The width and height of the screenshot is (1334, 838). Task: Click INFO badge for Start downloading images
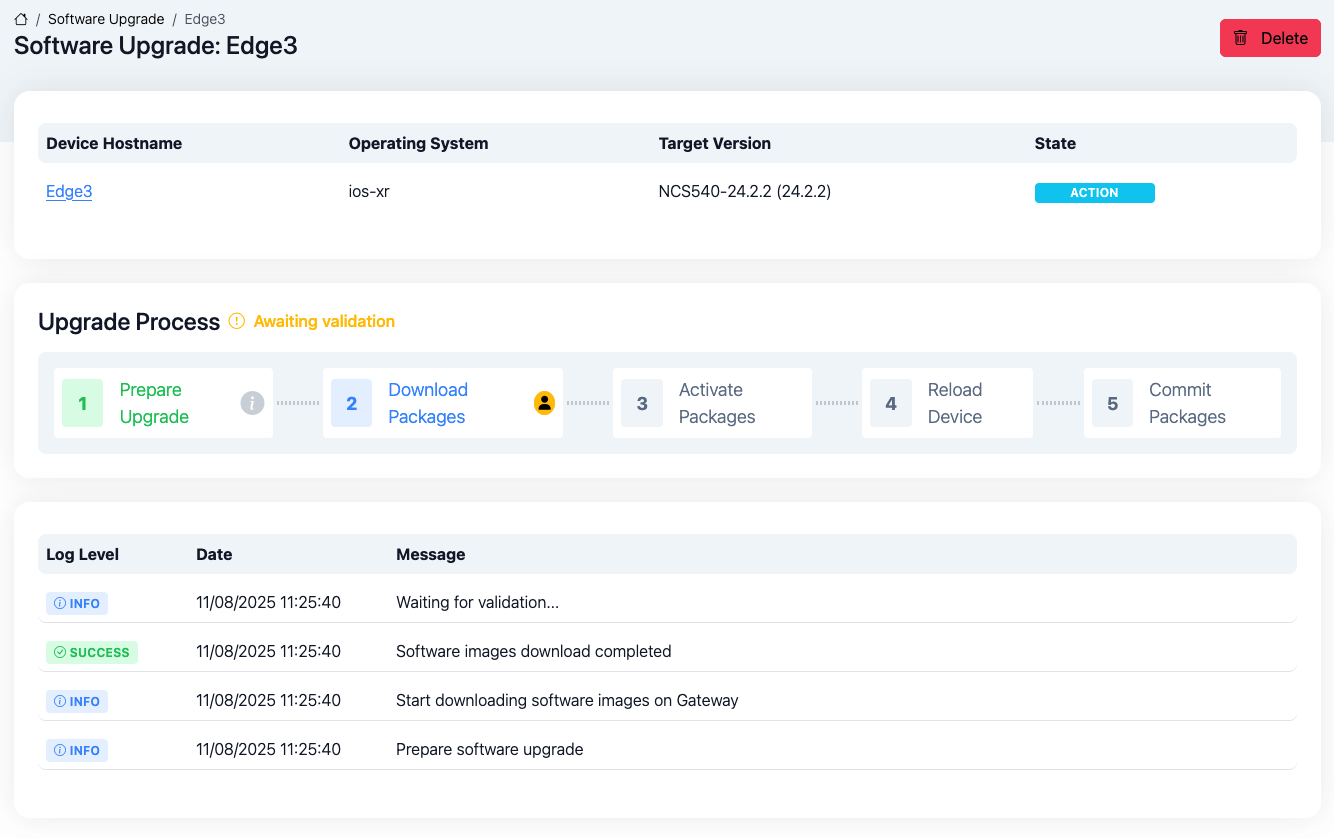click(x=77, y=701)
